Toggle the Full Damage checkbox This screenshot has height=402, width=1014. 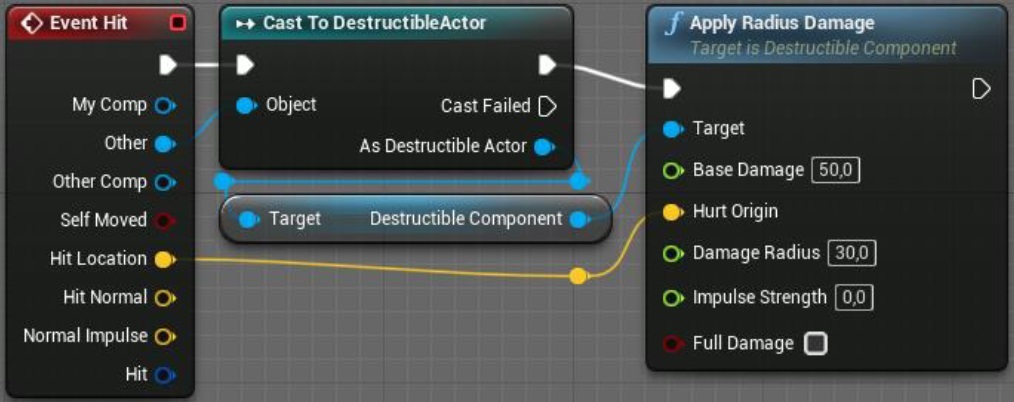tap(816, 344)
